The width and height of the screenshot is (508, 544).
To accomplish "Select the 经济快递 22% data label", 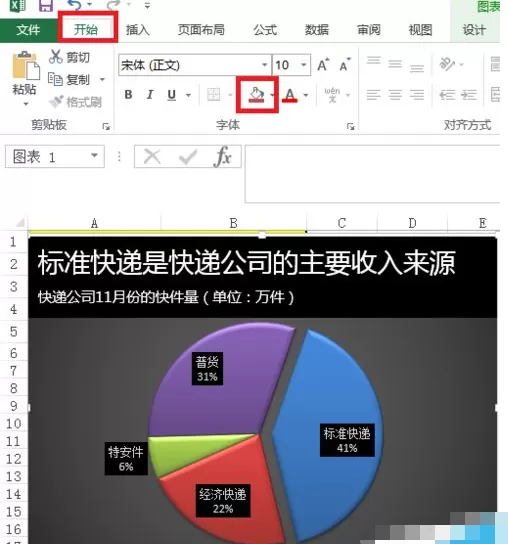I will [223, 501].
